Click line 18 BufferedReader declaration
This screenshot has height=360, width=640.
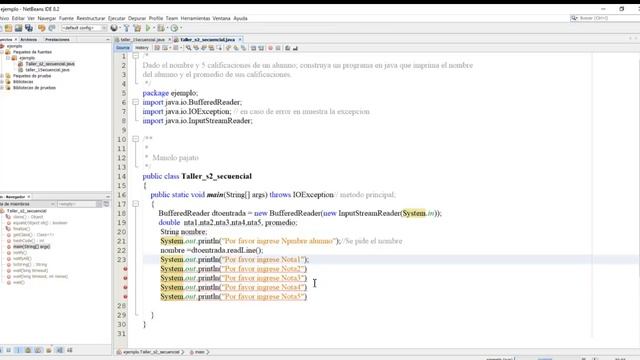pyautogui.click(x=300, y=213)
